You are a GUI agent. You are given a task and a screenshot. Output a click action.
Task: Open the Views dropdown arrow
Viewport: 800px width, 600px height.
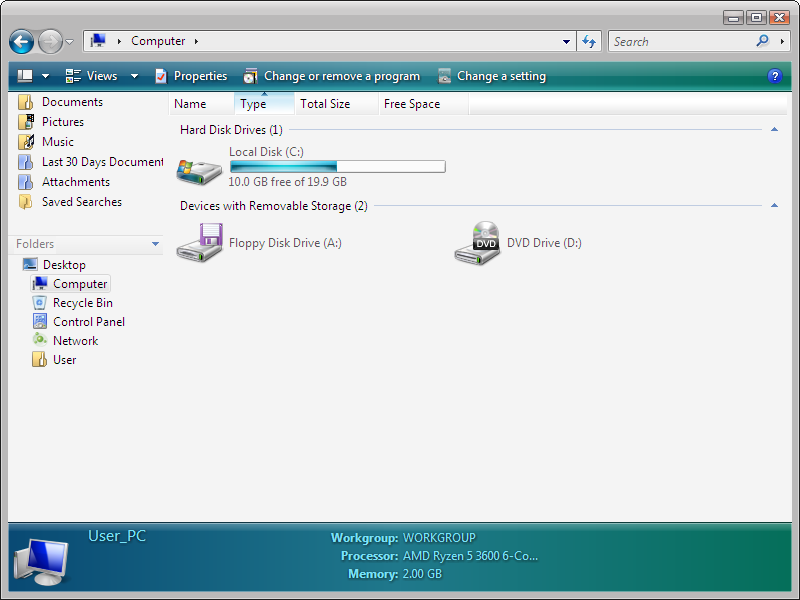click(x=134, y=77)
